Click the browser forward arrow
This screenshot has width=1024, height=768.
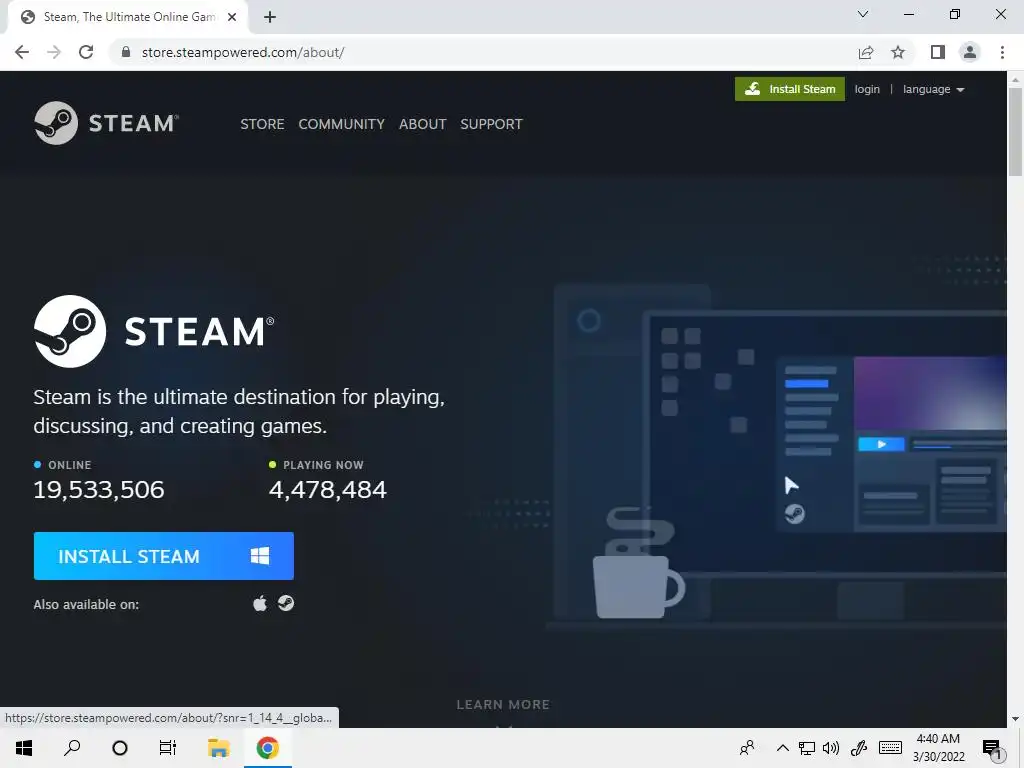coord(54,52)
